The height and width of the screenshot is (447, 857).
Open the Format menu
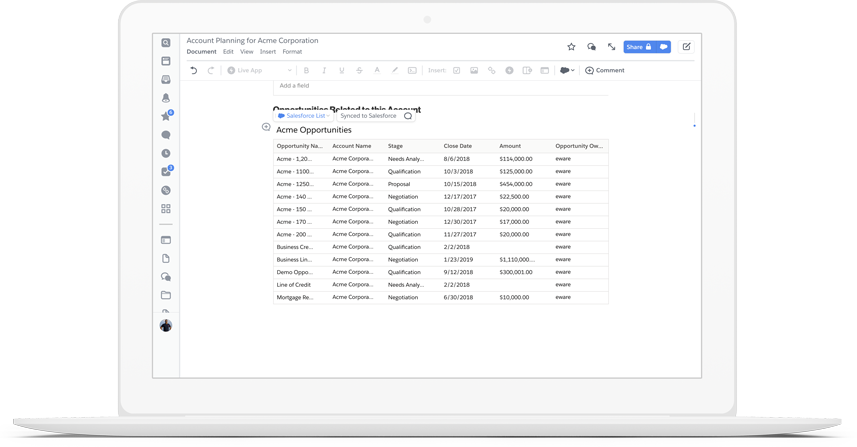[x=292, y=52]
